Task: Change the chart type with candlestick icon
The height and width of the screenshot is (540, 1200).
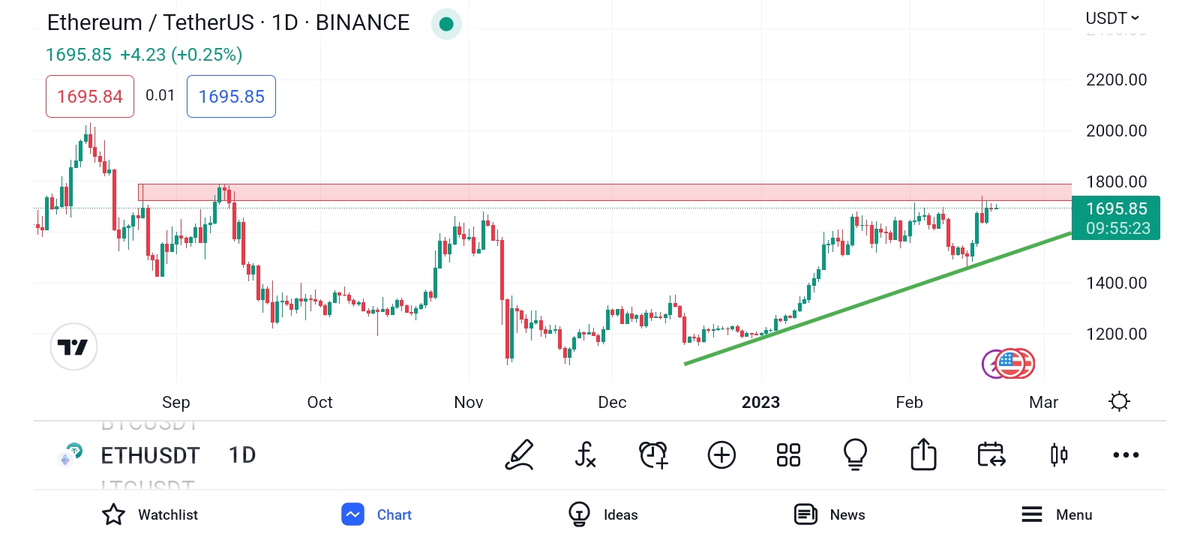Action: [x=1058, y=455]
